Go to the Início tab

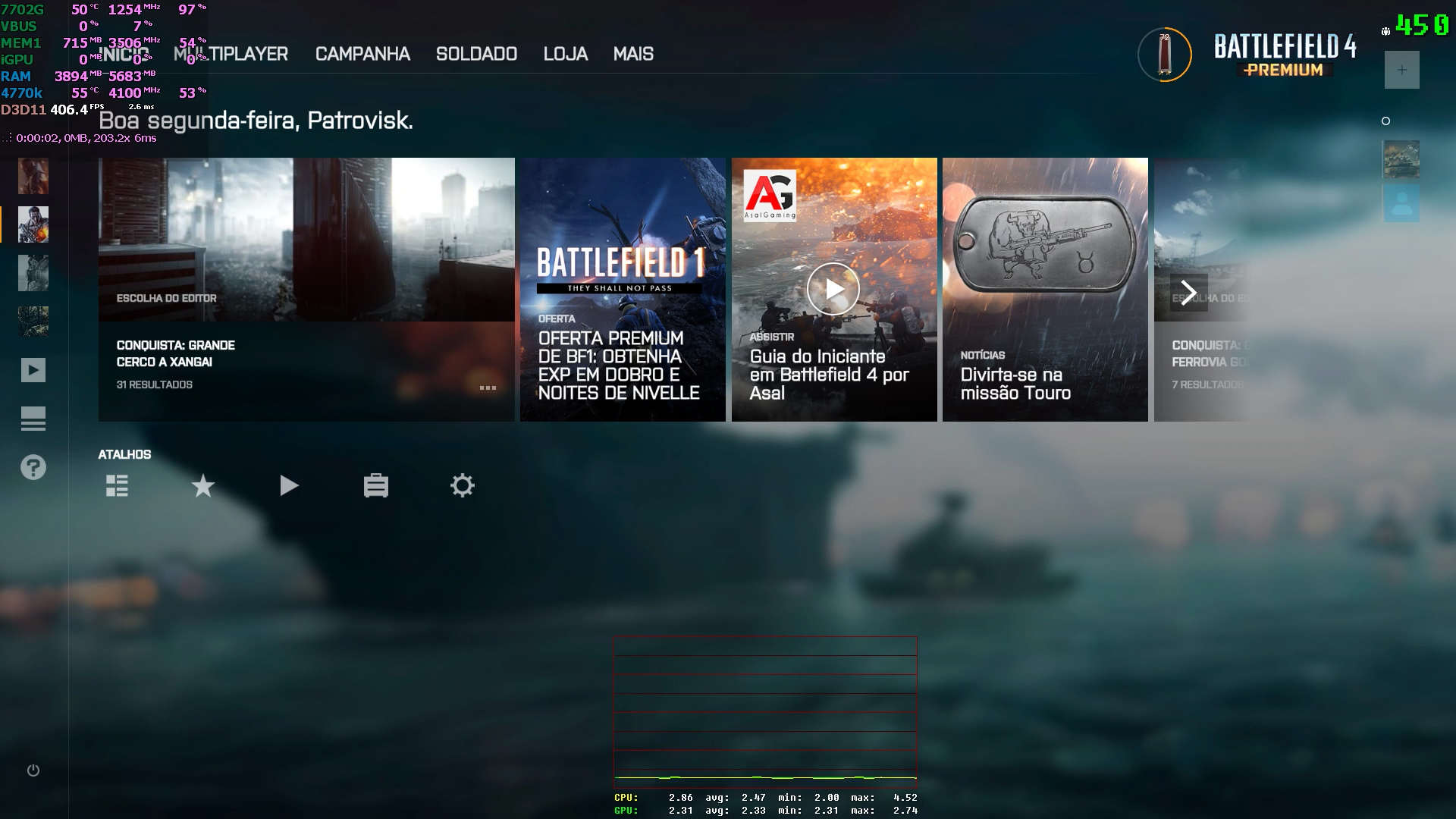124,54
